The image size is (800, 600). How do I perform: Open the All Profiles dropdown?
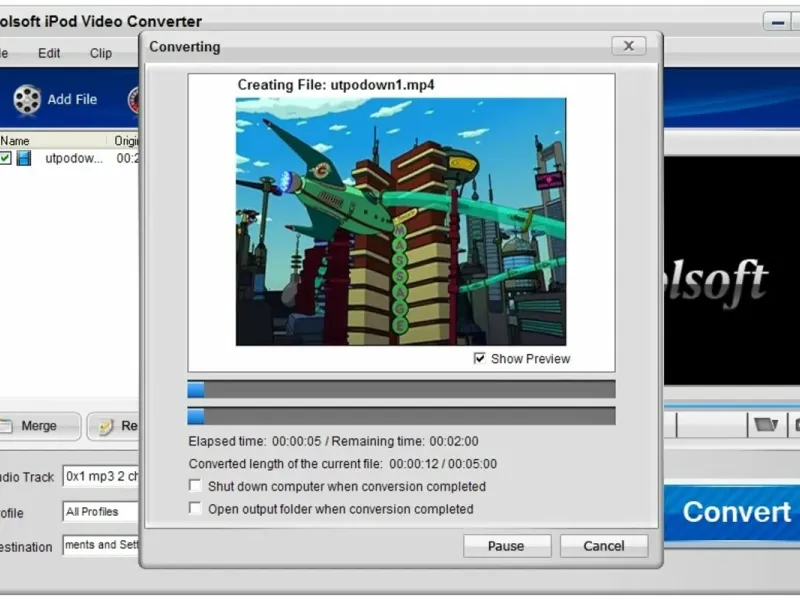[x=101, y=511]
